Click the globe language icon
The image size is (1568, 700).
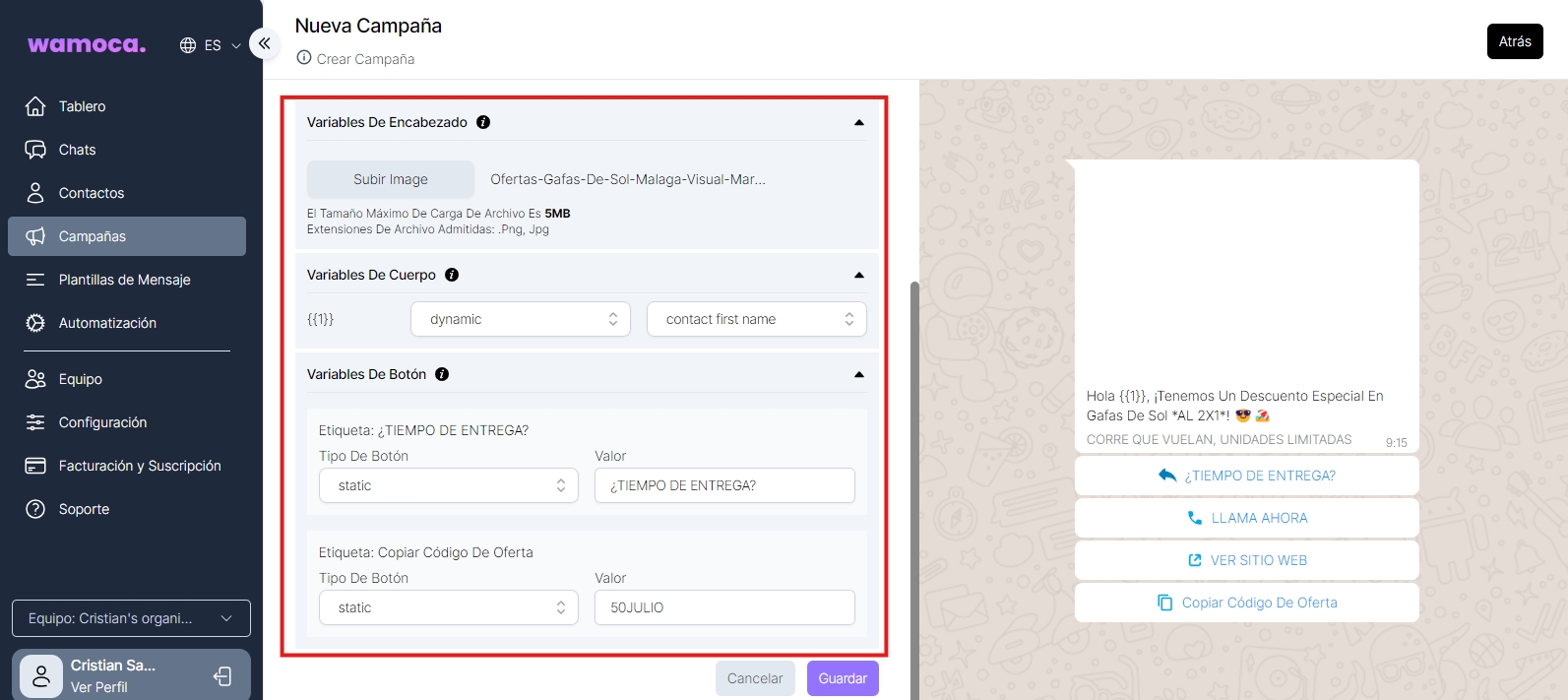(x=188, y=45)
